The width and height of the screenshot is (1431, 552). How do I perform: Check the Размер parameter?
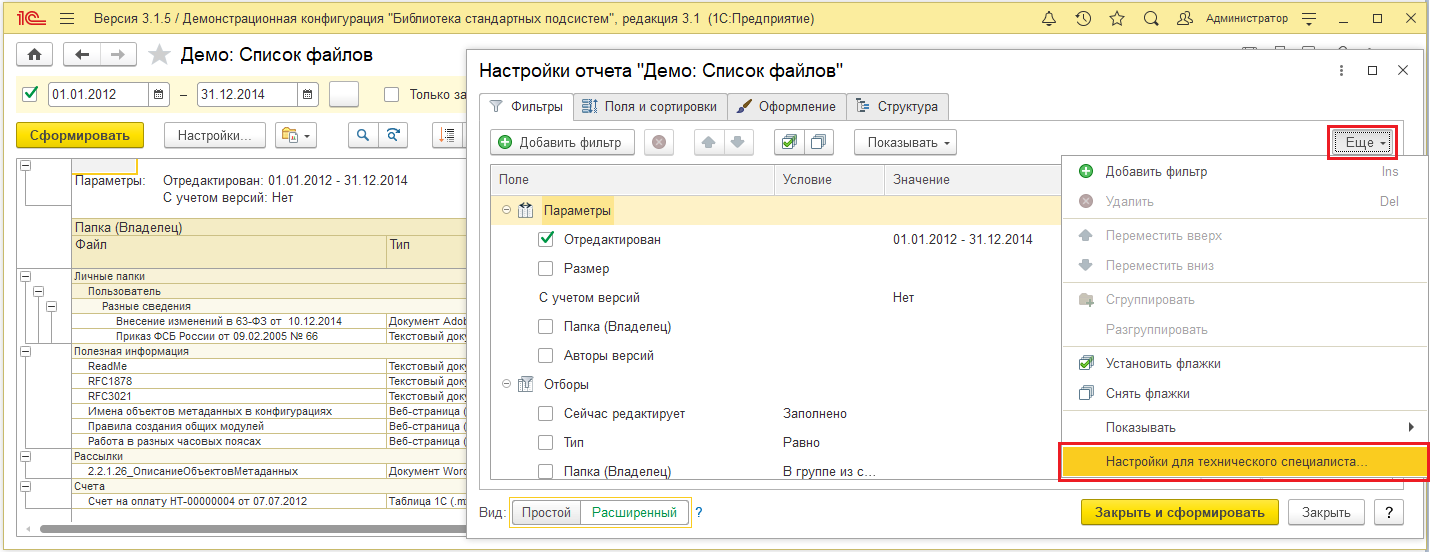546,268
